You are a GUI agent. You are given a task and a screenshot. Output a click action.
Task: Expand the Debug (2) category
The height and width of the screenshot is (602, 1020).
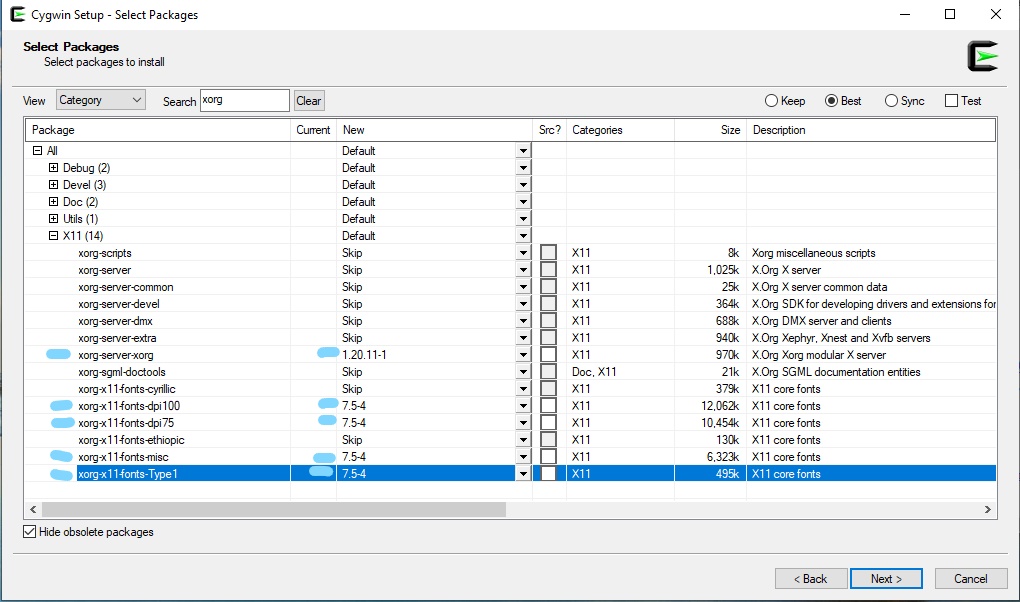(53, 167)
